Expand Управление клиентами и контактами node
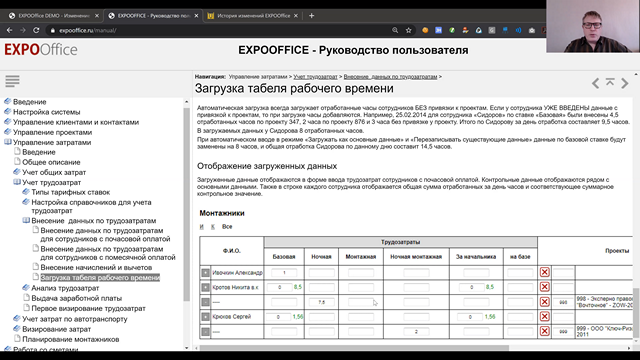Screen dimensions: 640x360 (x=7, y=122)
